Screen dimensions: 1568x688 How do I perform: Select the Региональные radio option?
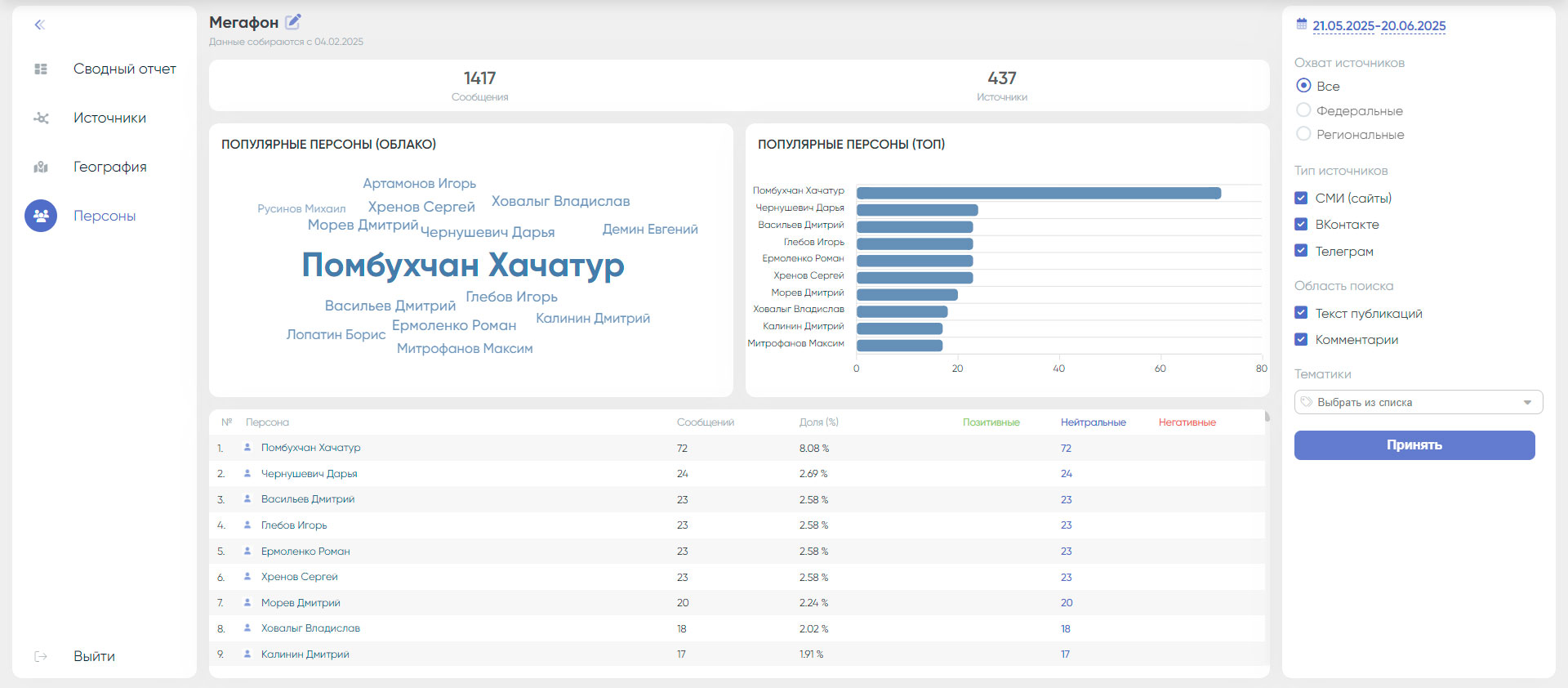pos(1303,134)
